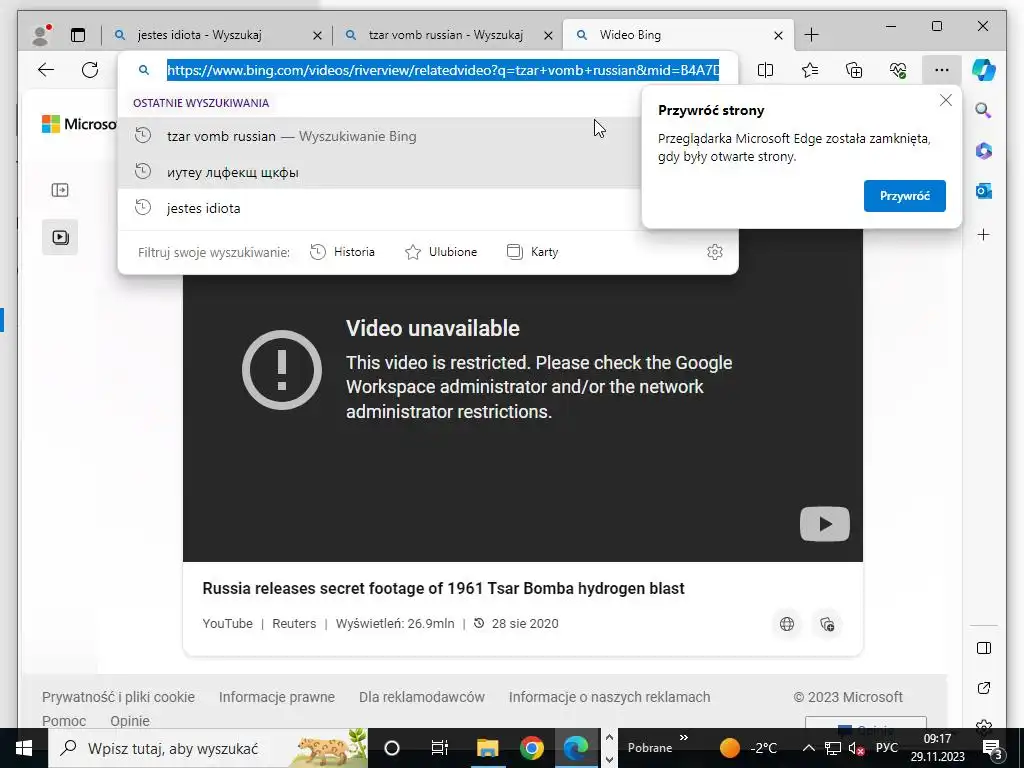Open the Outlook sidebar icon
This screenshot has height=768, width=1024.
point(984,191)
